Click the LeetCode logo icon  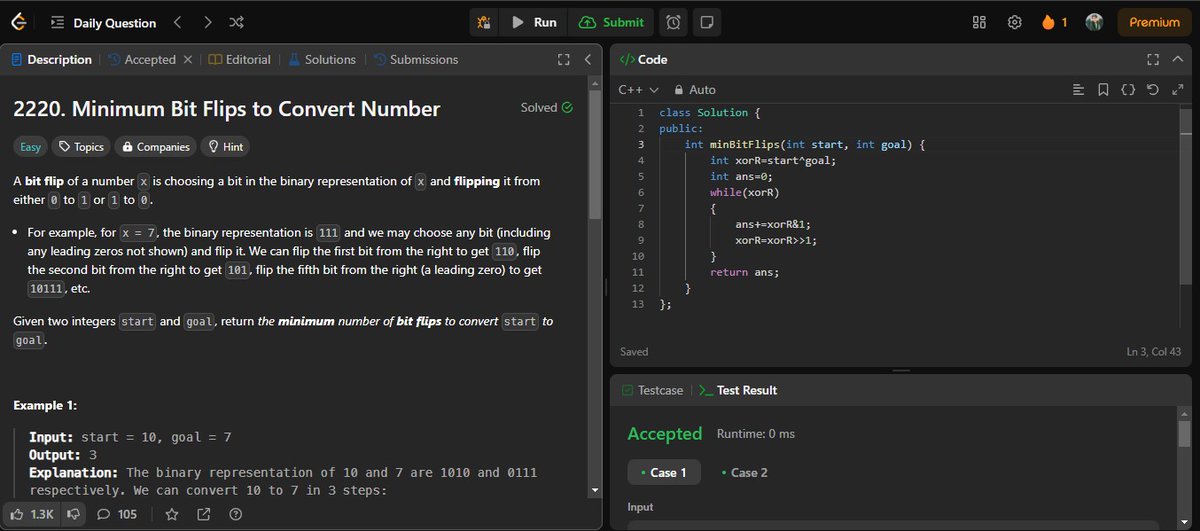click(x=20, y=22)
